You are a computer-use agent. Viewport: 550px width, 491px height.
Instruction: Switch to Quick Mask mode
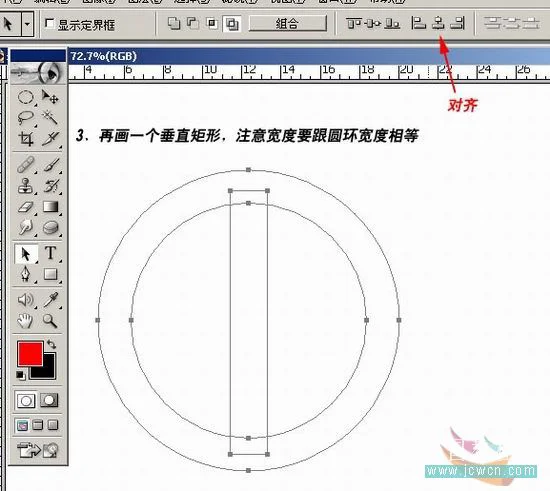pyautogui.click(x=49, y=400)
